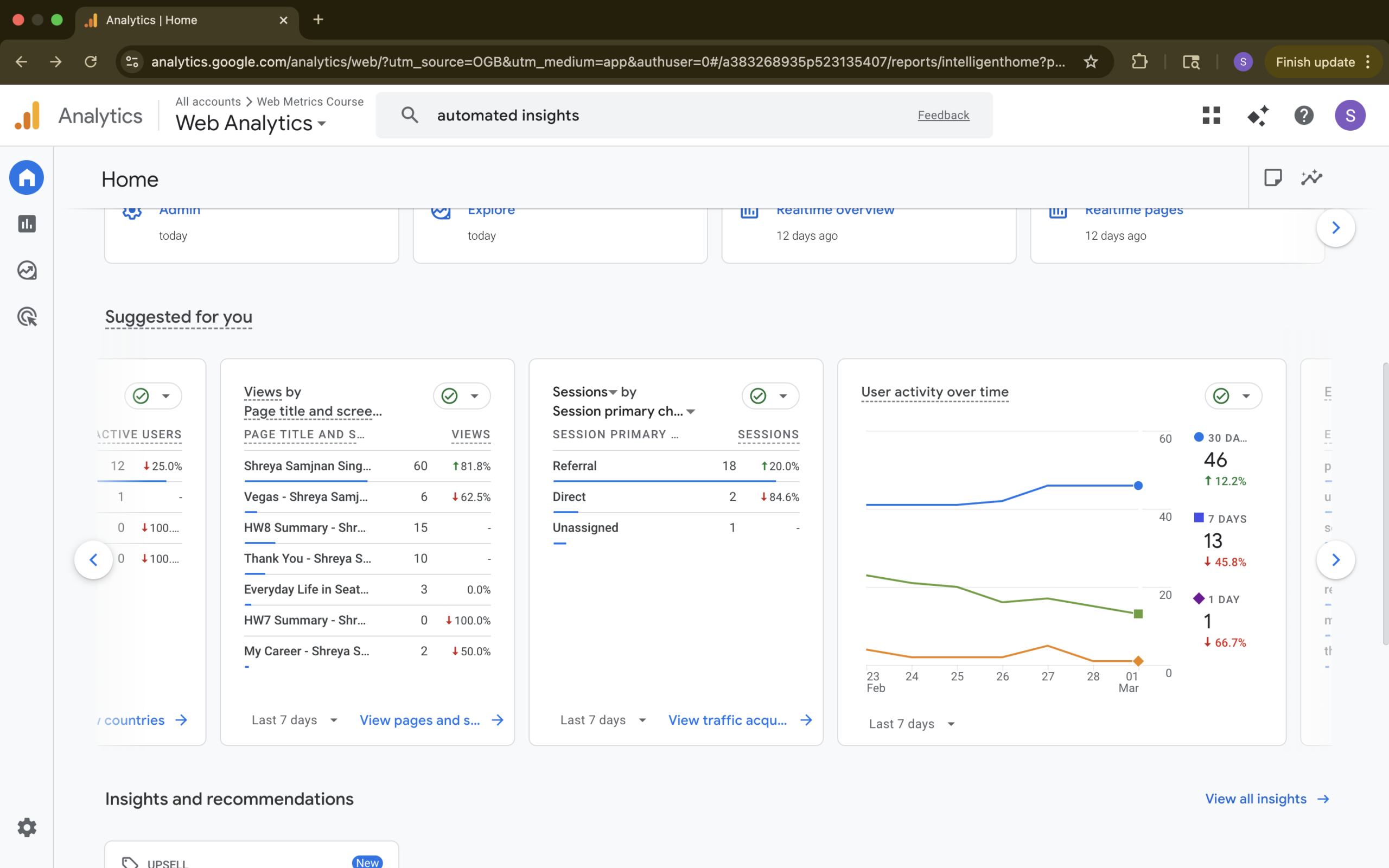Open Admin gear at sidebar bottom
This screenshot has width=1389, height=868.
pyautogui.click(x=27, y=827)
